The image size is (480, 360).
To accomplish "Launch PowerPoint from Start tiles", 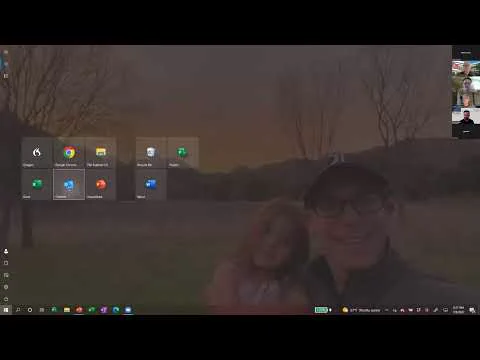I will 101,184.
